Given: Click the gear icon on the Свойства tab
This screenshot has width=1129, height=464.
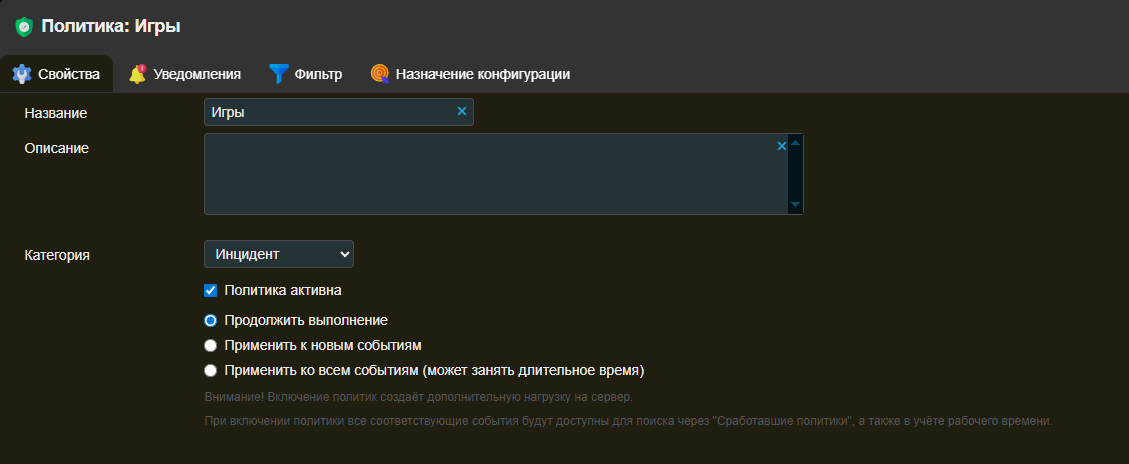Looking at the screenshot, I should click(x=22, y=74).
